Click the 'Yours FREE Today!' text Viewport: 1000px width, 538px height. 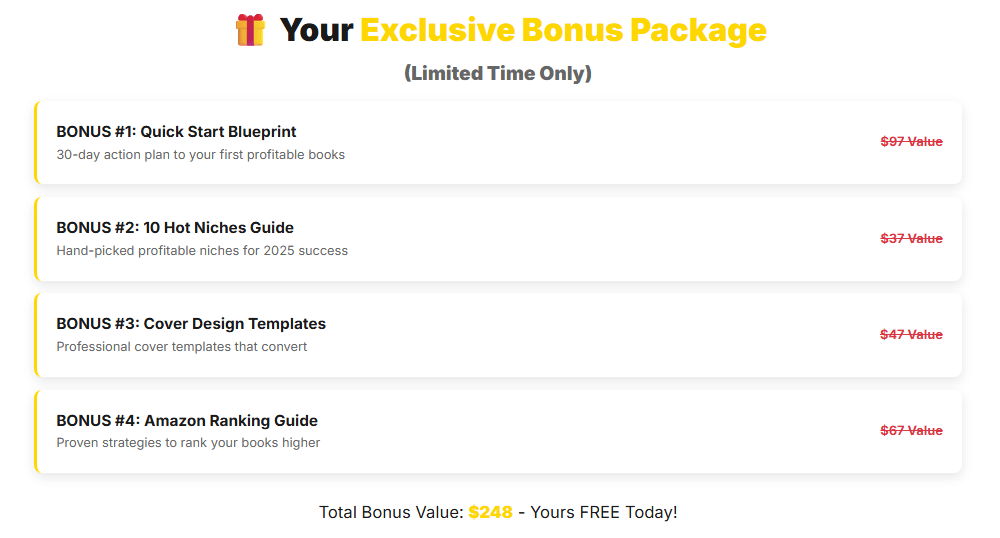[604, 512]
